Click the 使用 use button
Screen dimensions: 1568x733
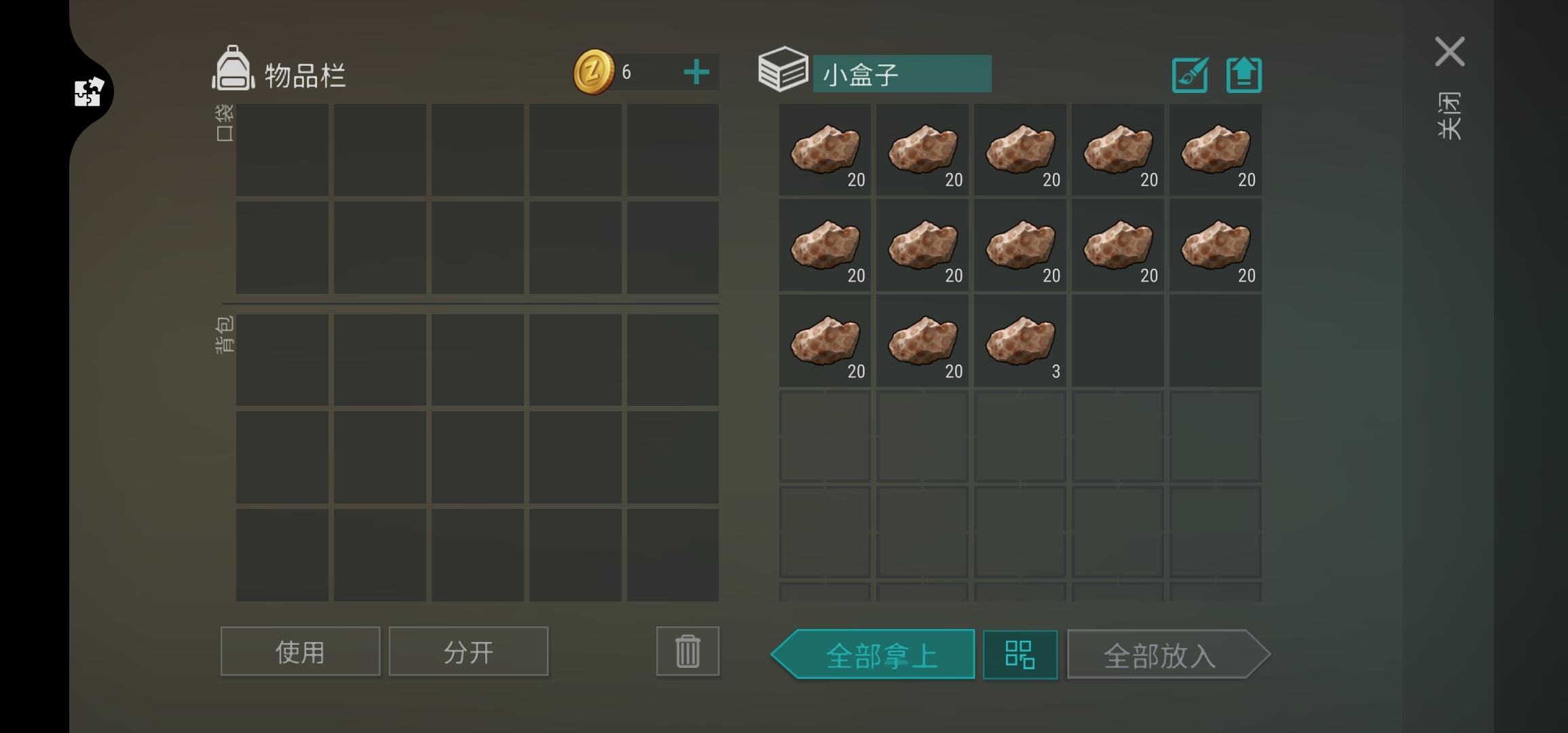click(300, 652)
